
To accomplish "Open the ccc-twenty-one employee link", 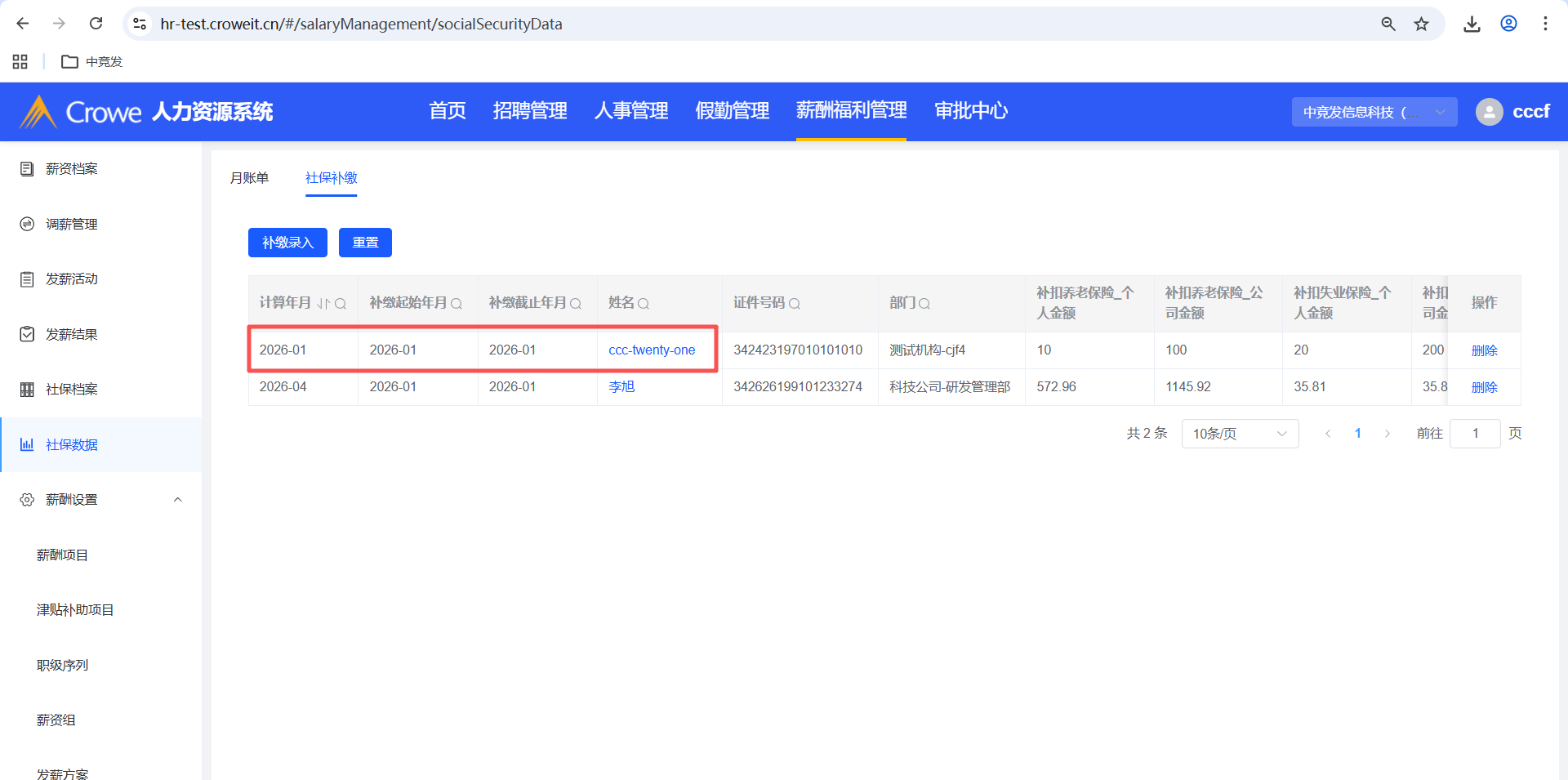I will point(652,350).
